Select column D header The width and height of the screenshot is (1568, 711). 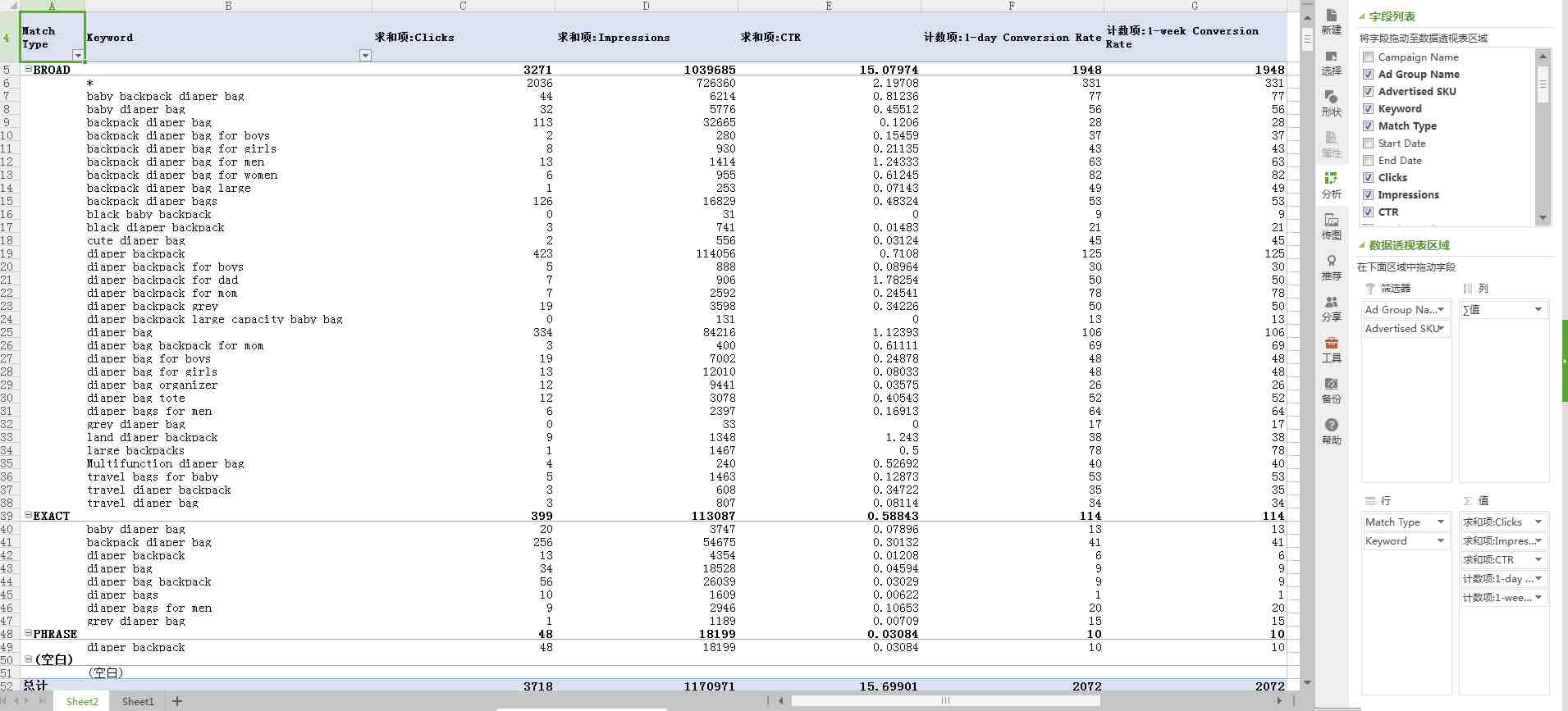(646, 6)
